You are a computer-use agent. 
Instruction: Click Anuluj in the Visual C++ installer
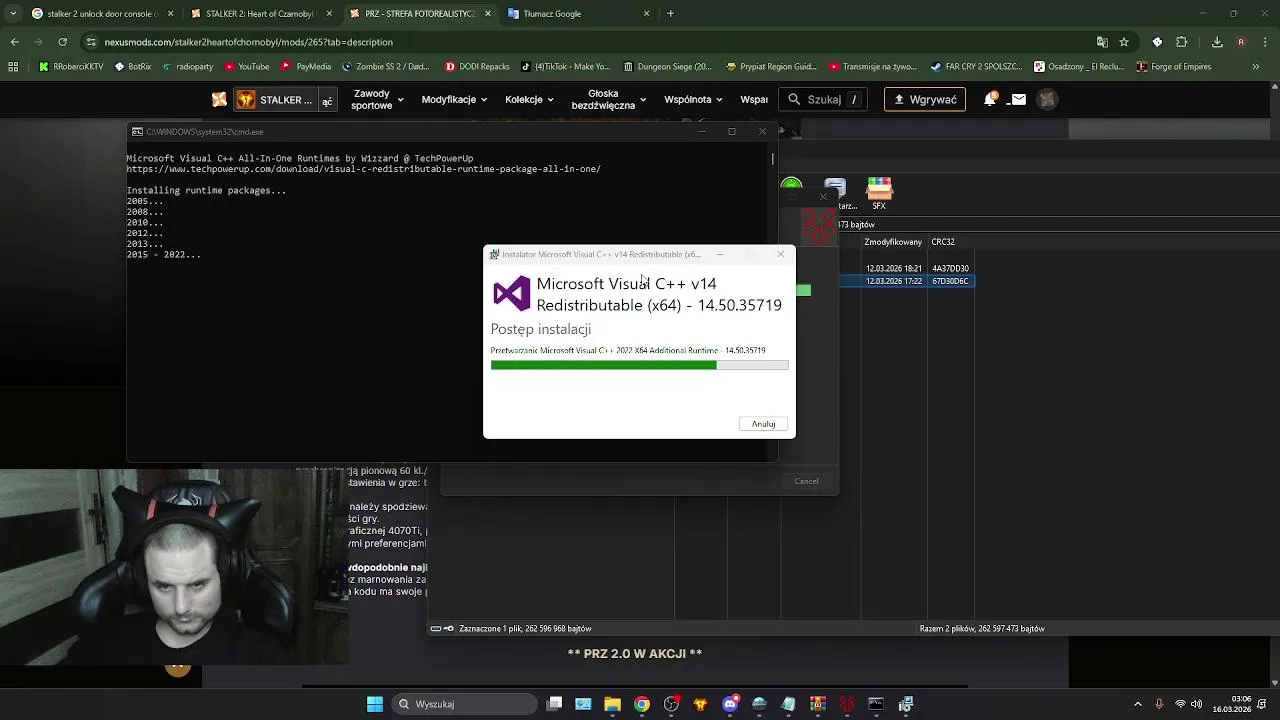click(763, 424)
